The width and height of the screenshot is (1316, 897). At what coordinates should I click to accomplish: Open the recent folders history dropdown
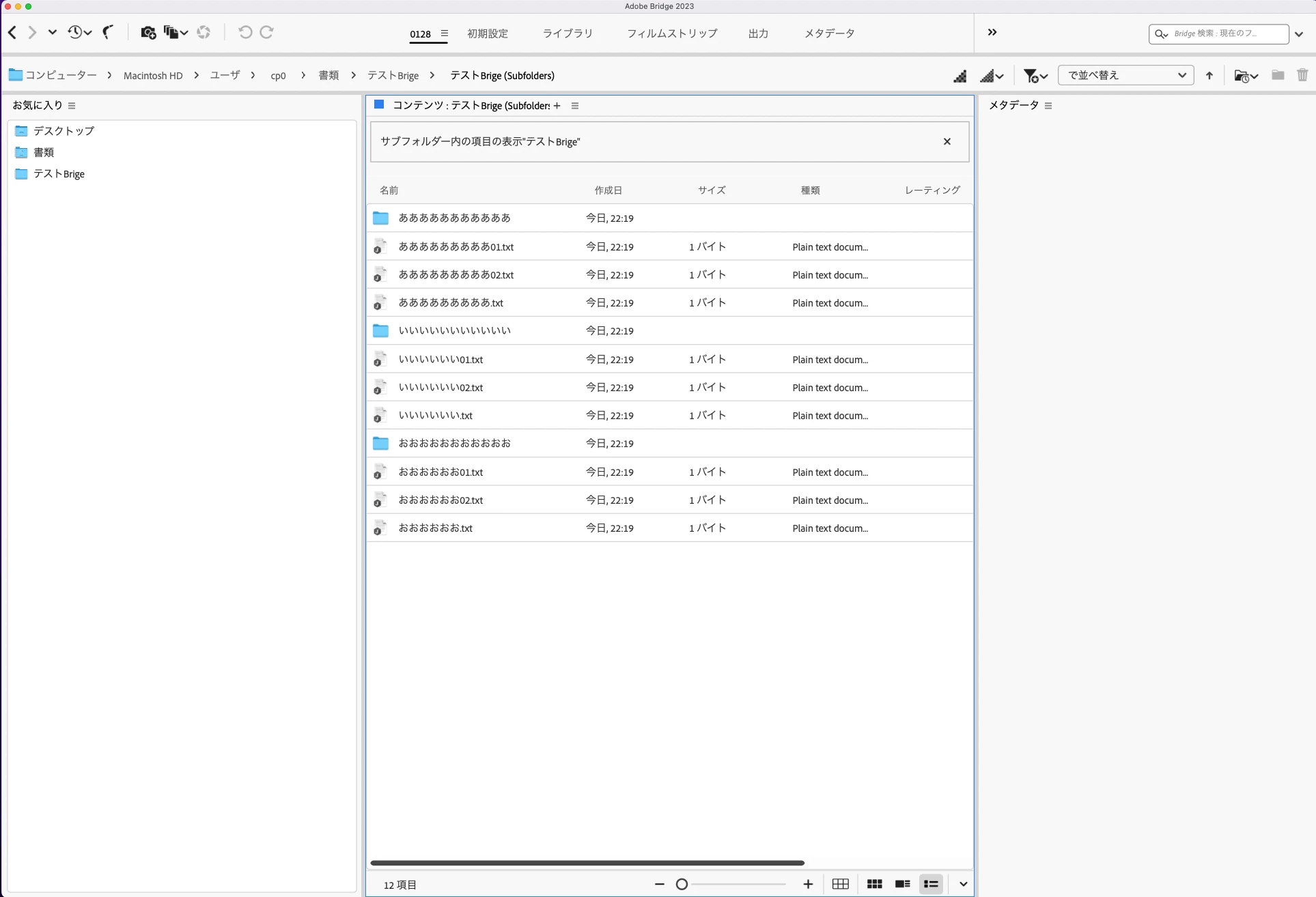pos(79,32)
